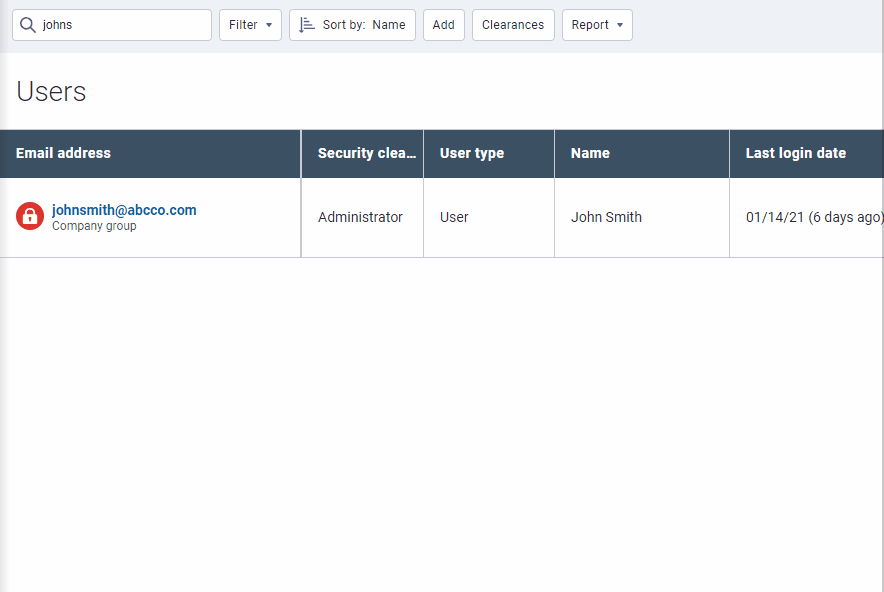Open the Filter dropdown

[250, 25]
